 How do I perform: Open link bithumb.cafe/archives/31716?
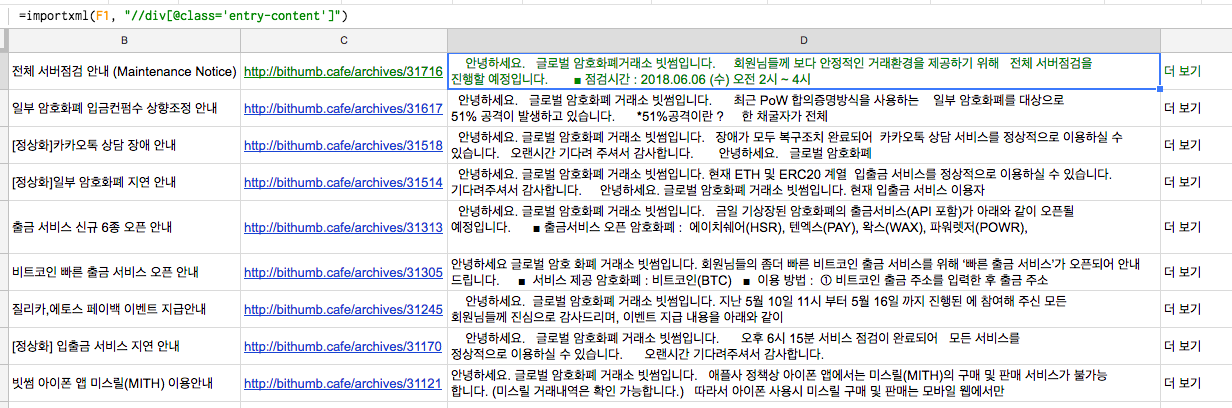pos(343,72)
